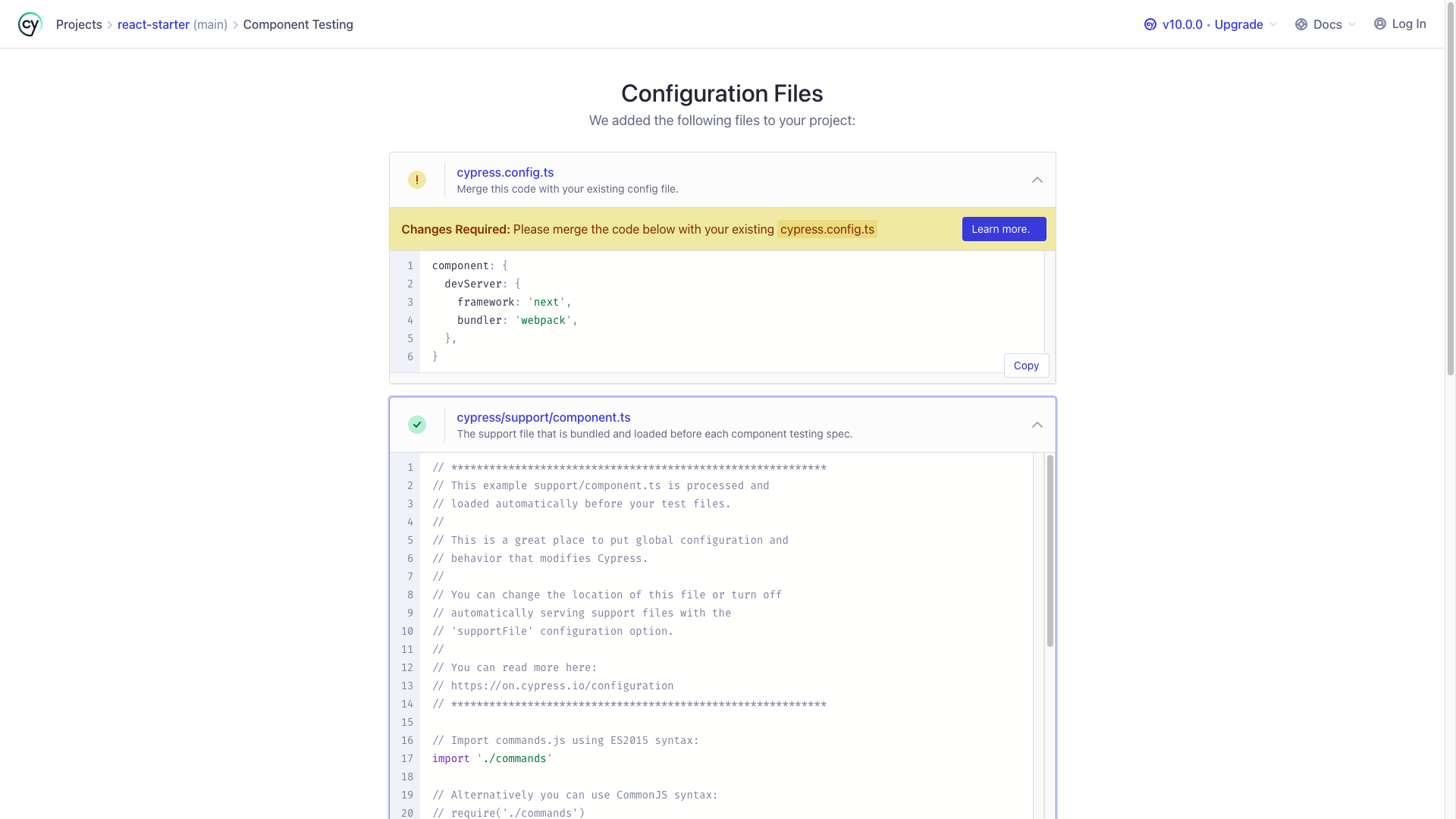Click the cypress.config.ts file title
The width and height of the screenshot is (1456, 819).
pyautogui.click(x=505, y=172)
